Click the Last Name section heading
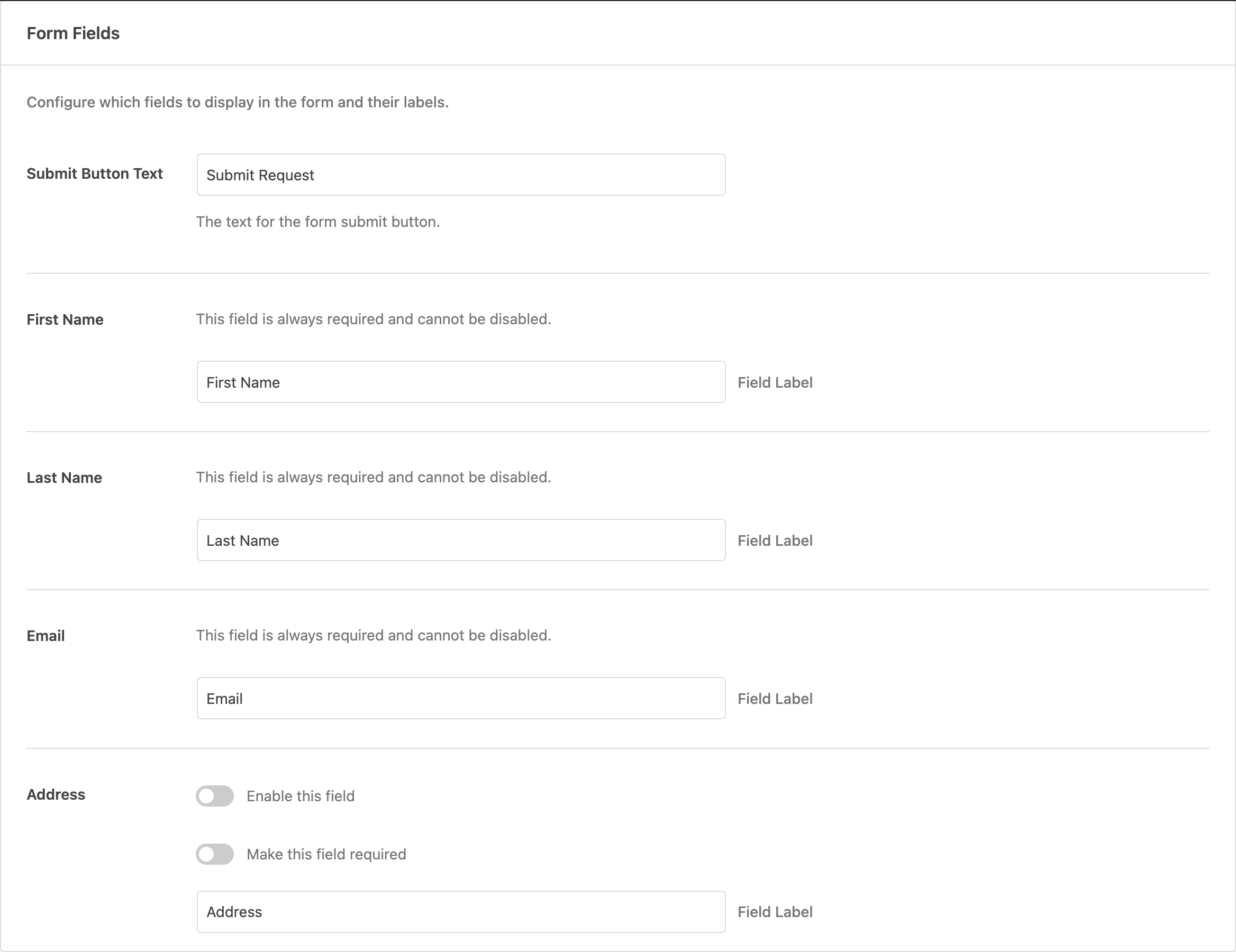Screen dimensions: 1236x952 tap(64, 478)
